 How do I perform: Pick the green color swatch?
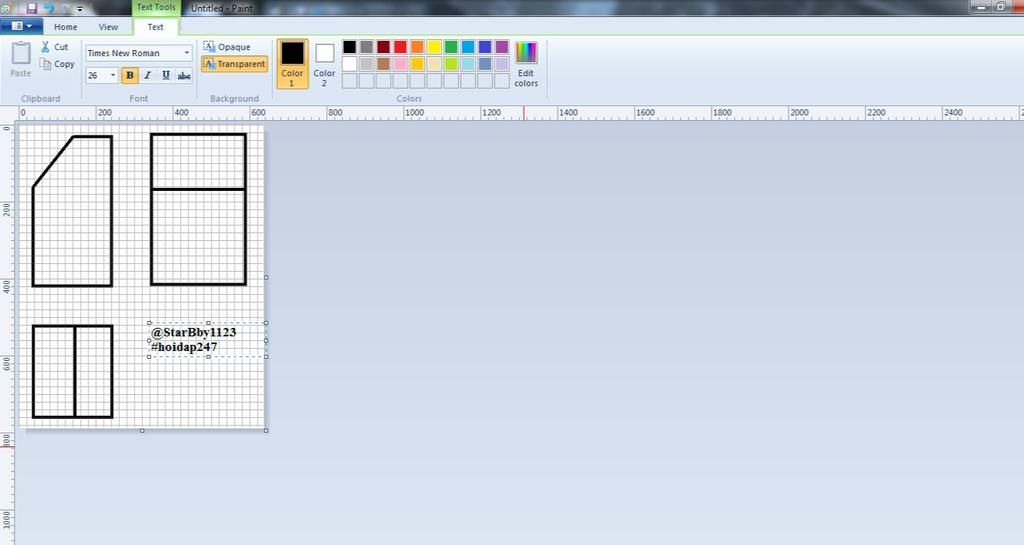[451, 47]
